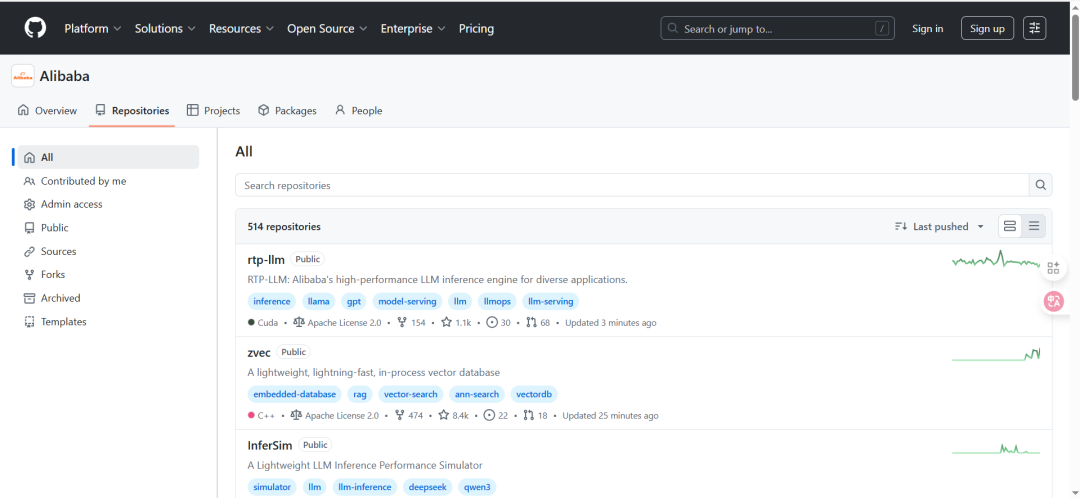
Task: Expand the Last pushed sort dropdown
Action: pos(940,227)
